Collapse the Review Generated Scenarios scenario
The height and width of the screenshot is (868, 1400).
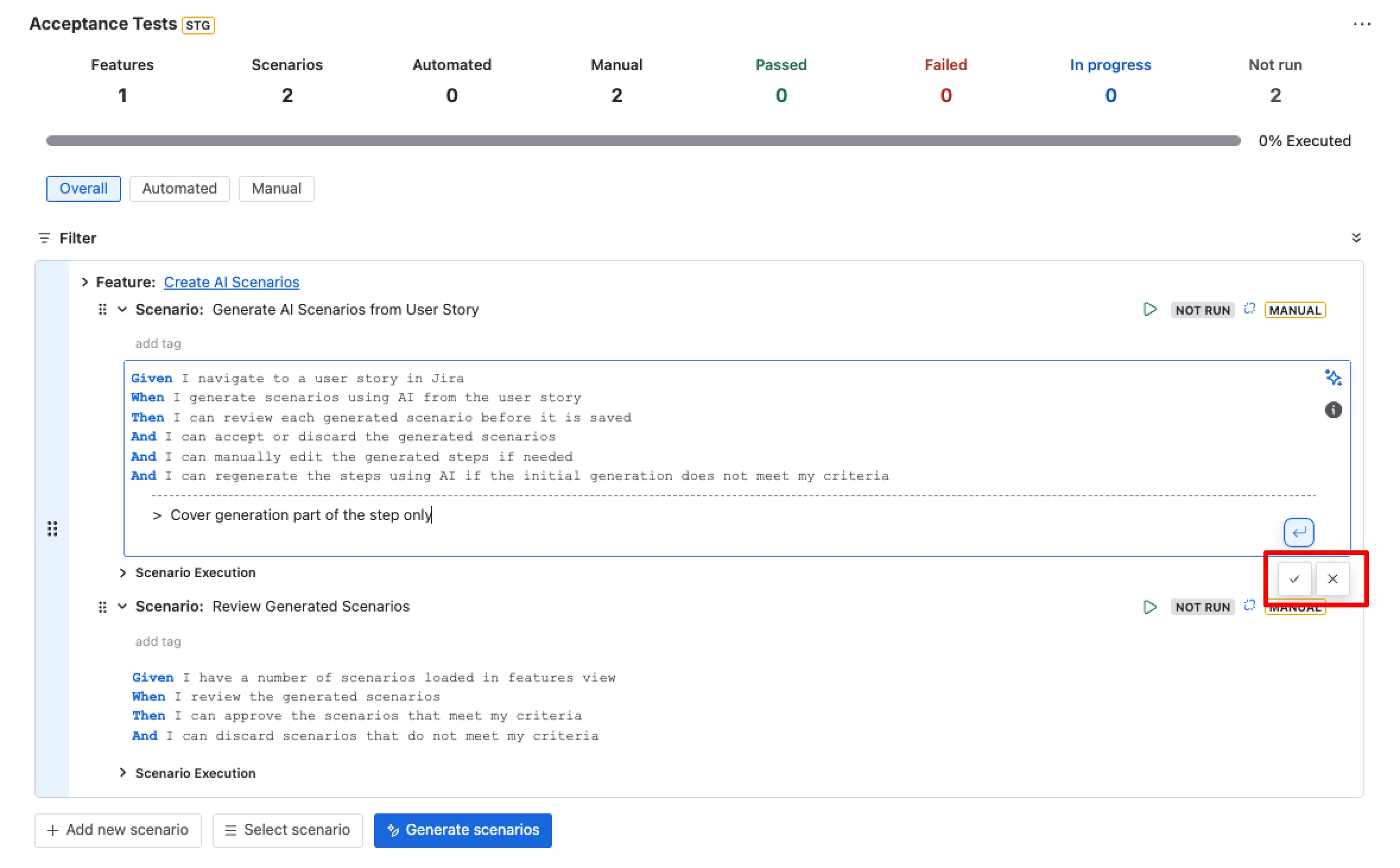click(x=122, y=606)
